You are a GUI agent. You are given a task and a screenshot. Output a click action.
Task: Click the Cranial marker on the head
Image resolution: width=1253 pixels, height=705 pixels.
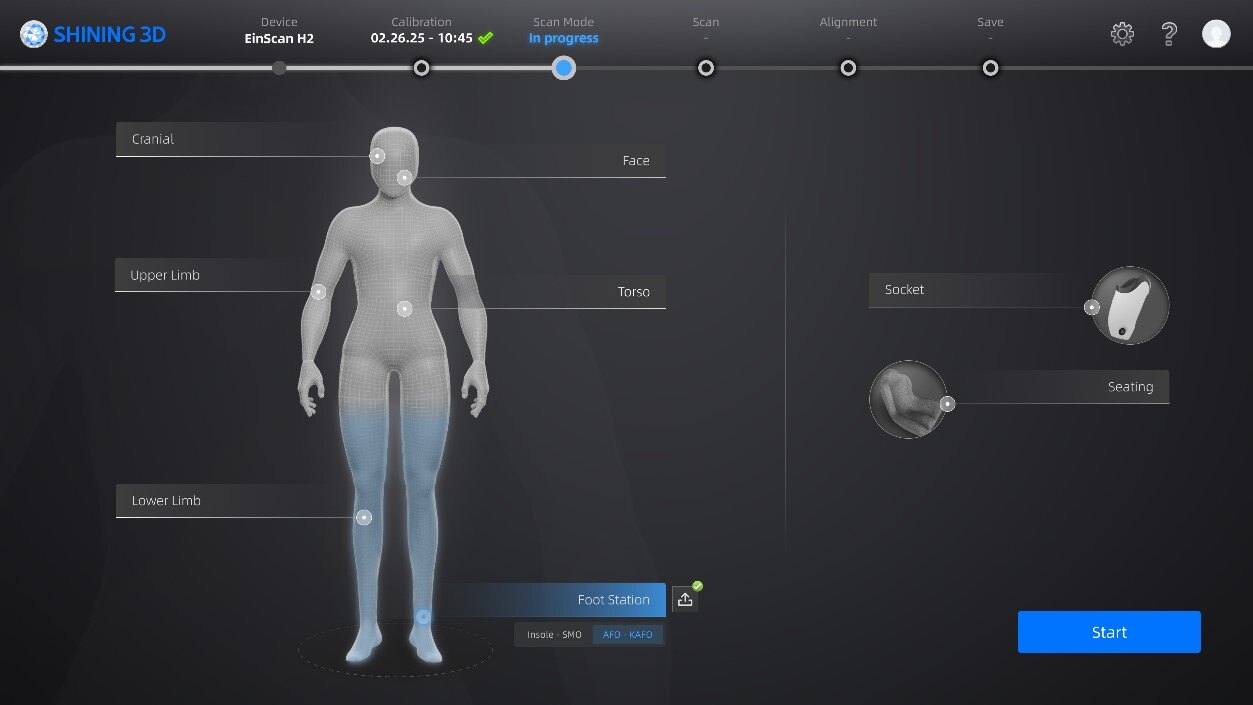(x=377, y=156)
